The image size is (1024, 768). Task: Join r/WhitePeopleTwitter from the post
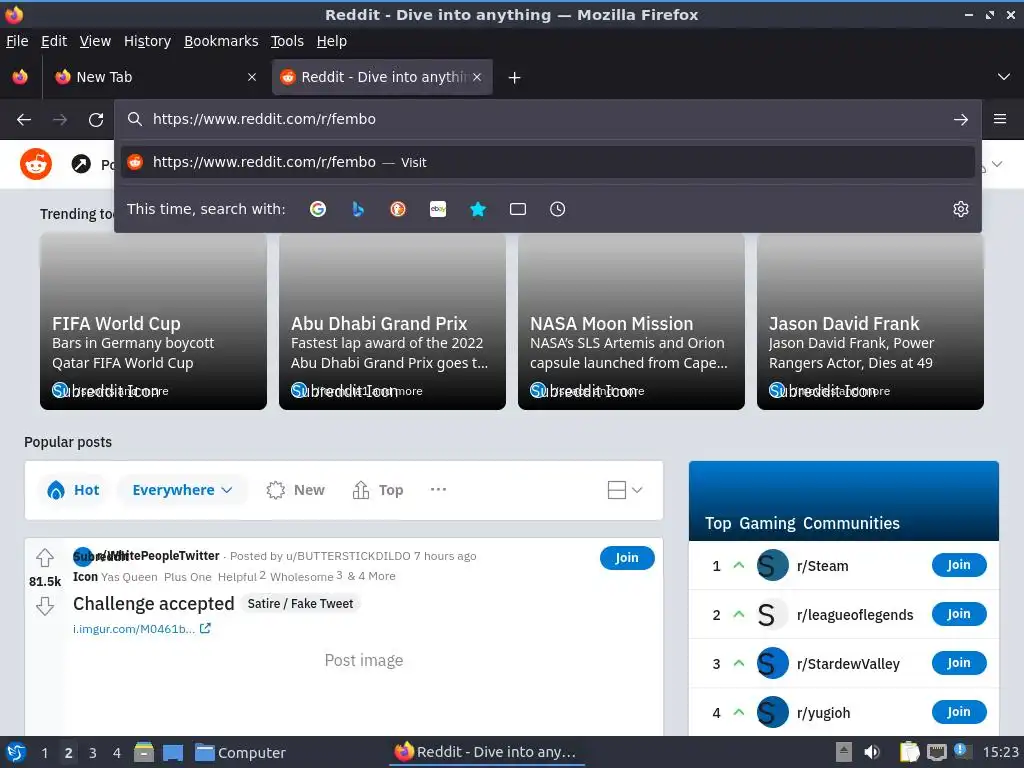click(x=627, y=558)
